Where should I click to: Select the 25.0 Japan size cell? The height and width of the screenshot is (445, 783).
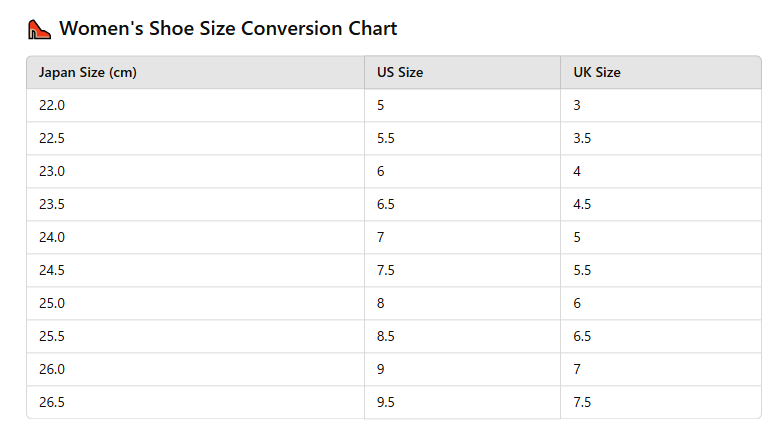click(52, 303)
